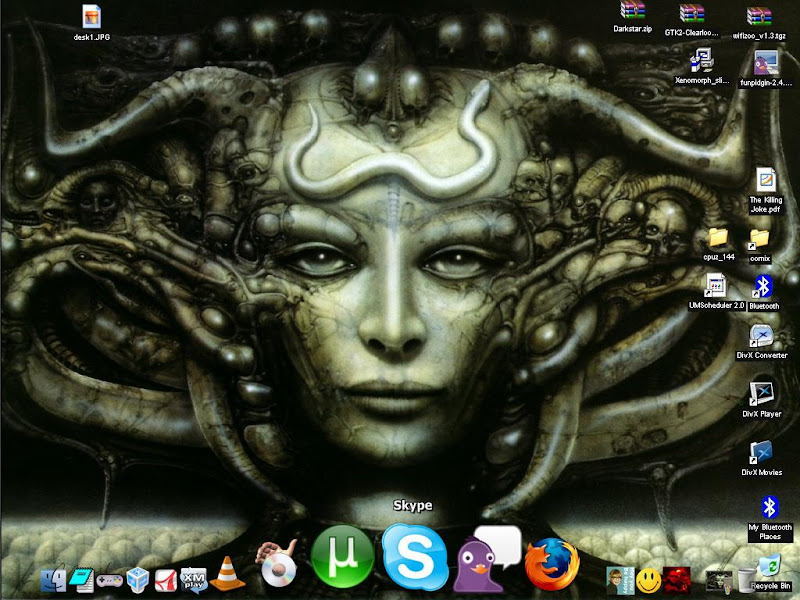Launch Firefox from the dock

pos(552,563)
